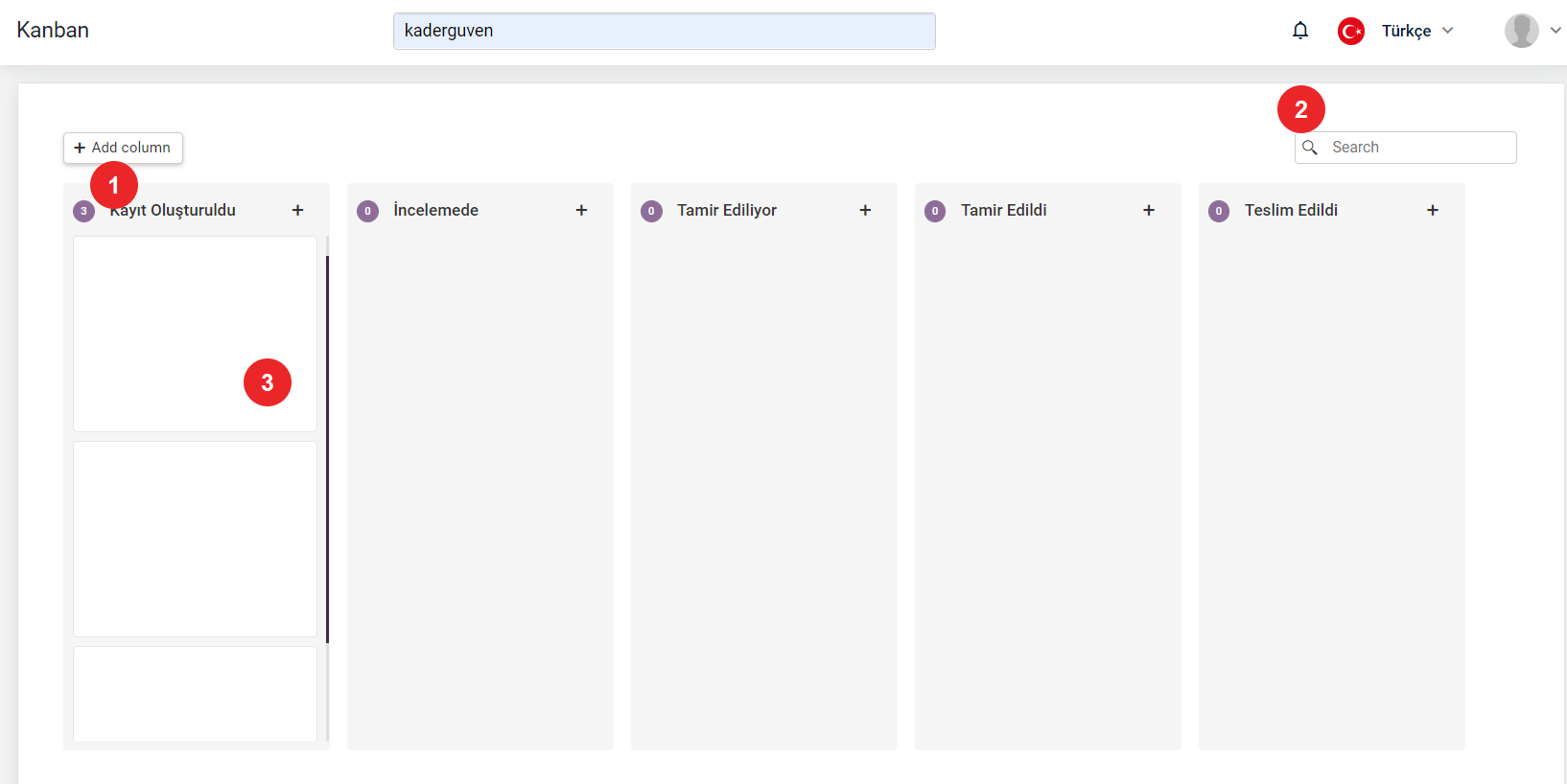
Task: Click the Tamir Ediliyor count badge
Action: (x=651, y=211)
